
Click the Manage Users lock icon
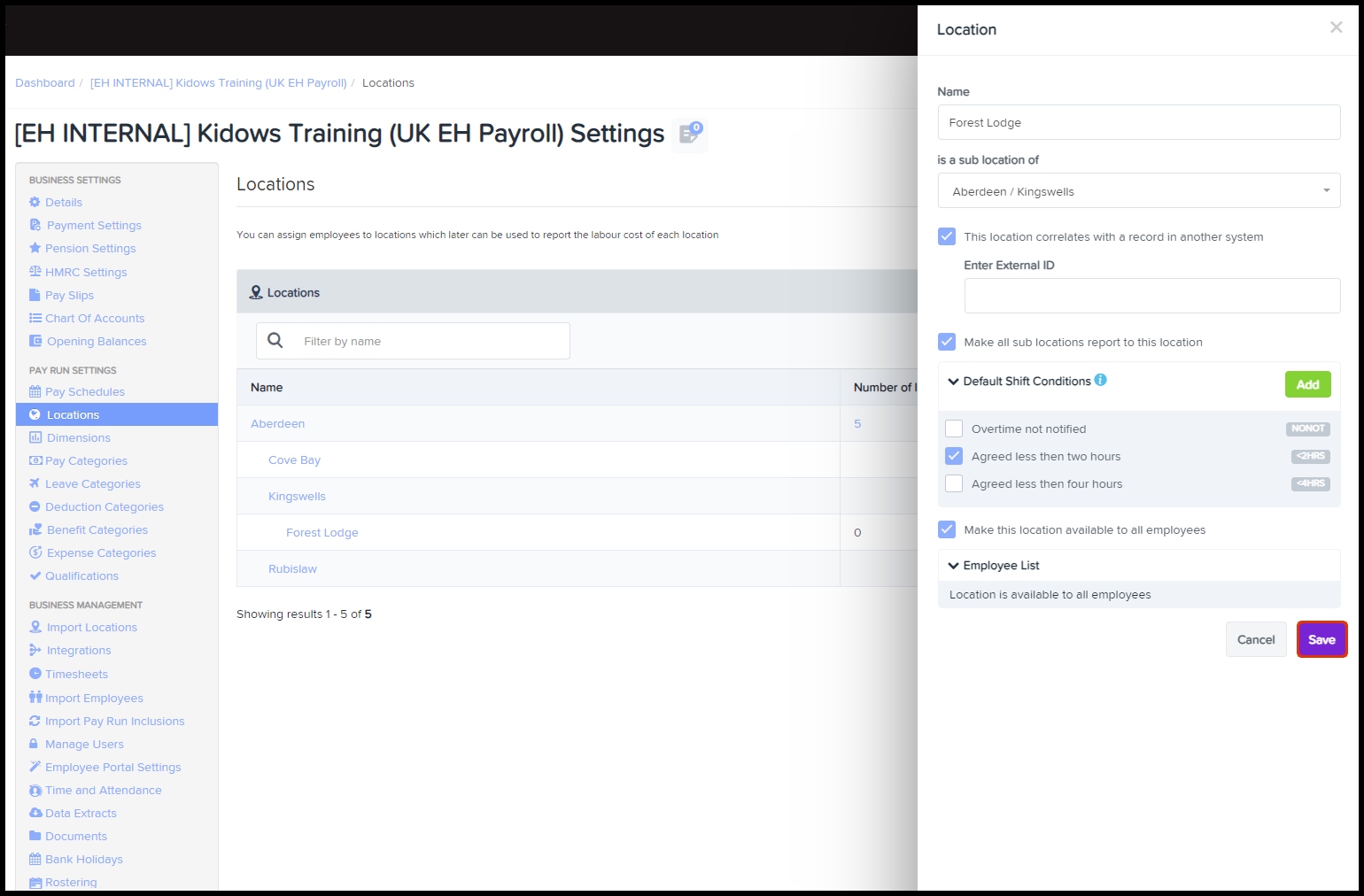[x=34, y=744]
